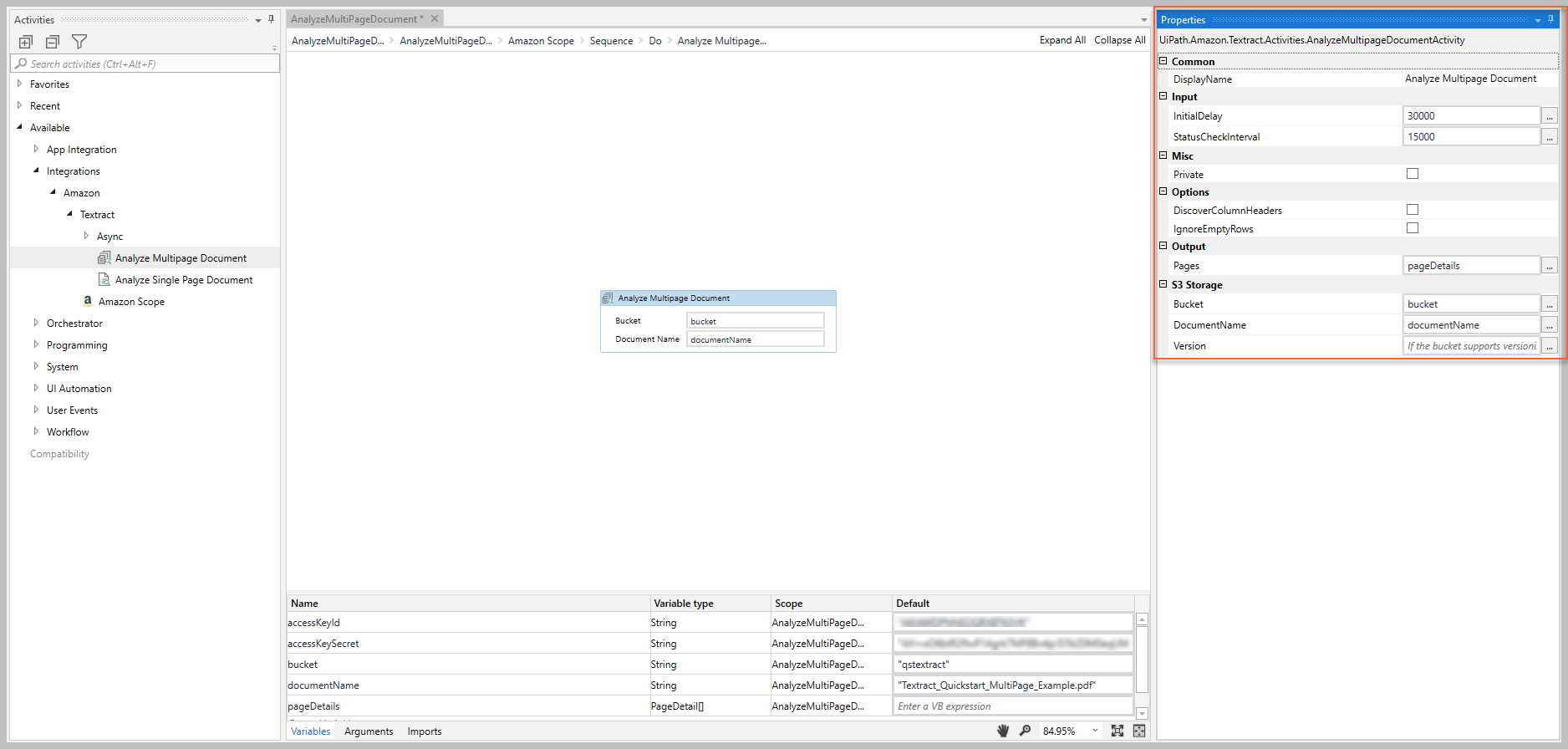Click the InitialDelay value field 30000

pos(1471,116)
